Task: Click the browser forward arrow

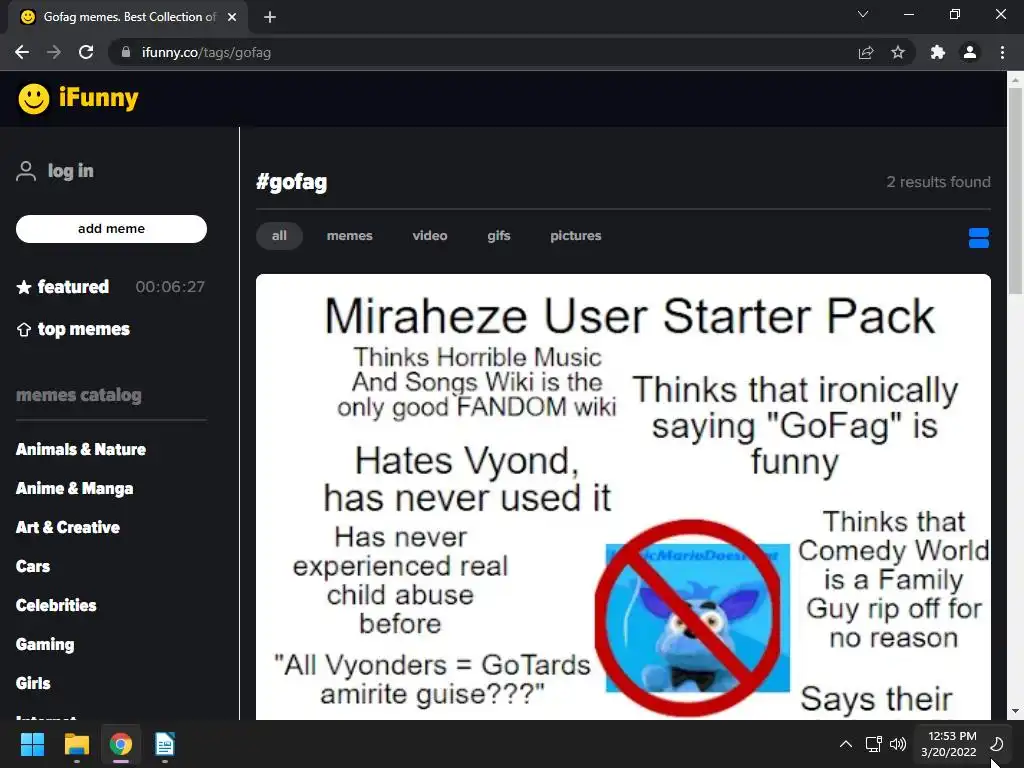Action: tap(54, 52)
